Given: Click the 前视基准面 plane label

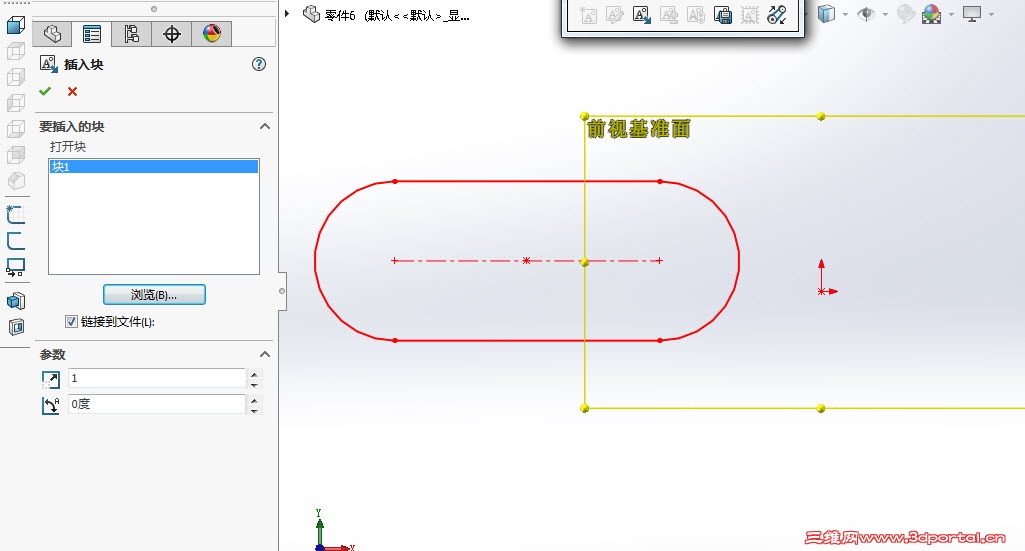Looking at the screenshot, I should [638, 129].
